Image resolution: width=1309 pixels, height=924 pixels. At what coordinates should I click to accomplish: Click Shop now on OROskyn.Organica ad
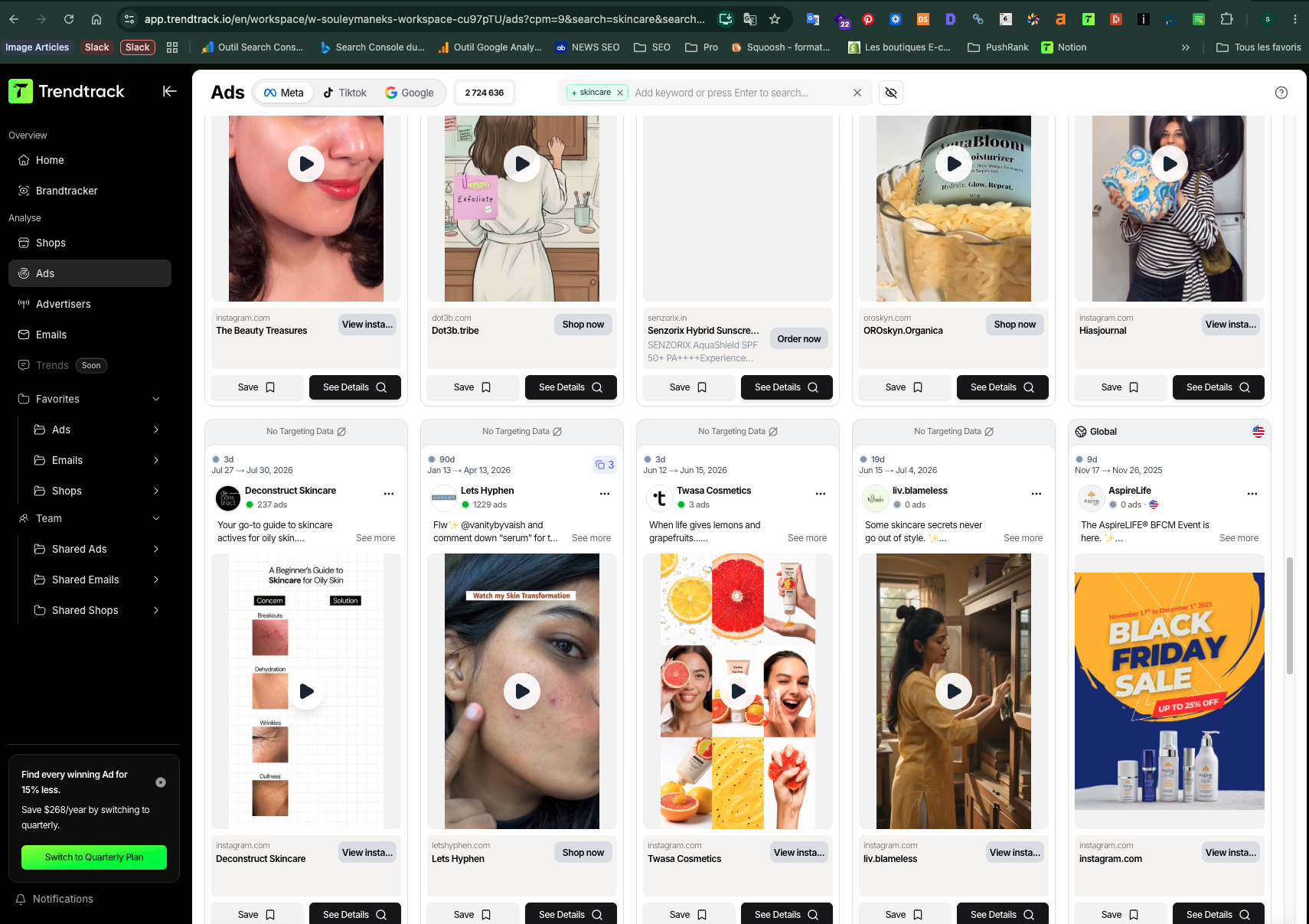click(1015, 325)
